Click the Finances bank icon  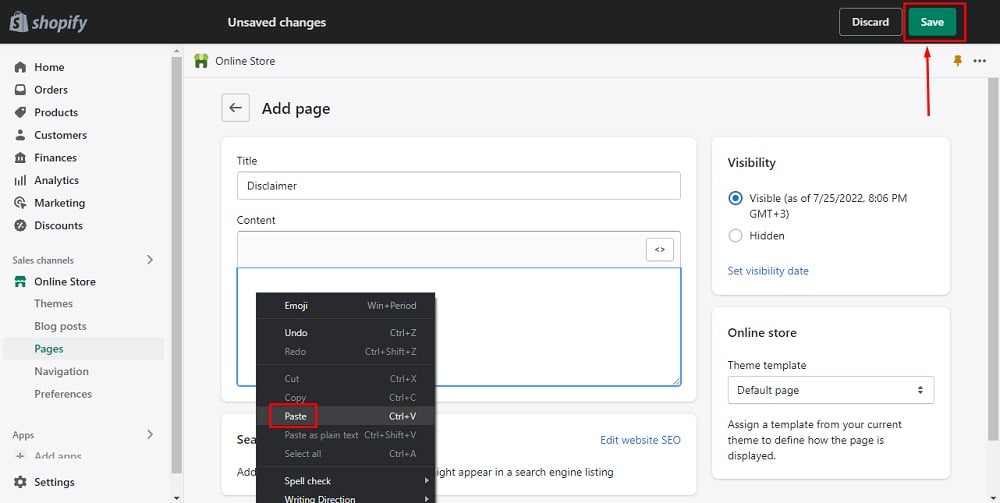coord(20,157)
